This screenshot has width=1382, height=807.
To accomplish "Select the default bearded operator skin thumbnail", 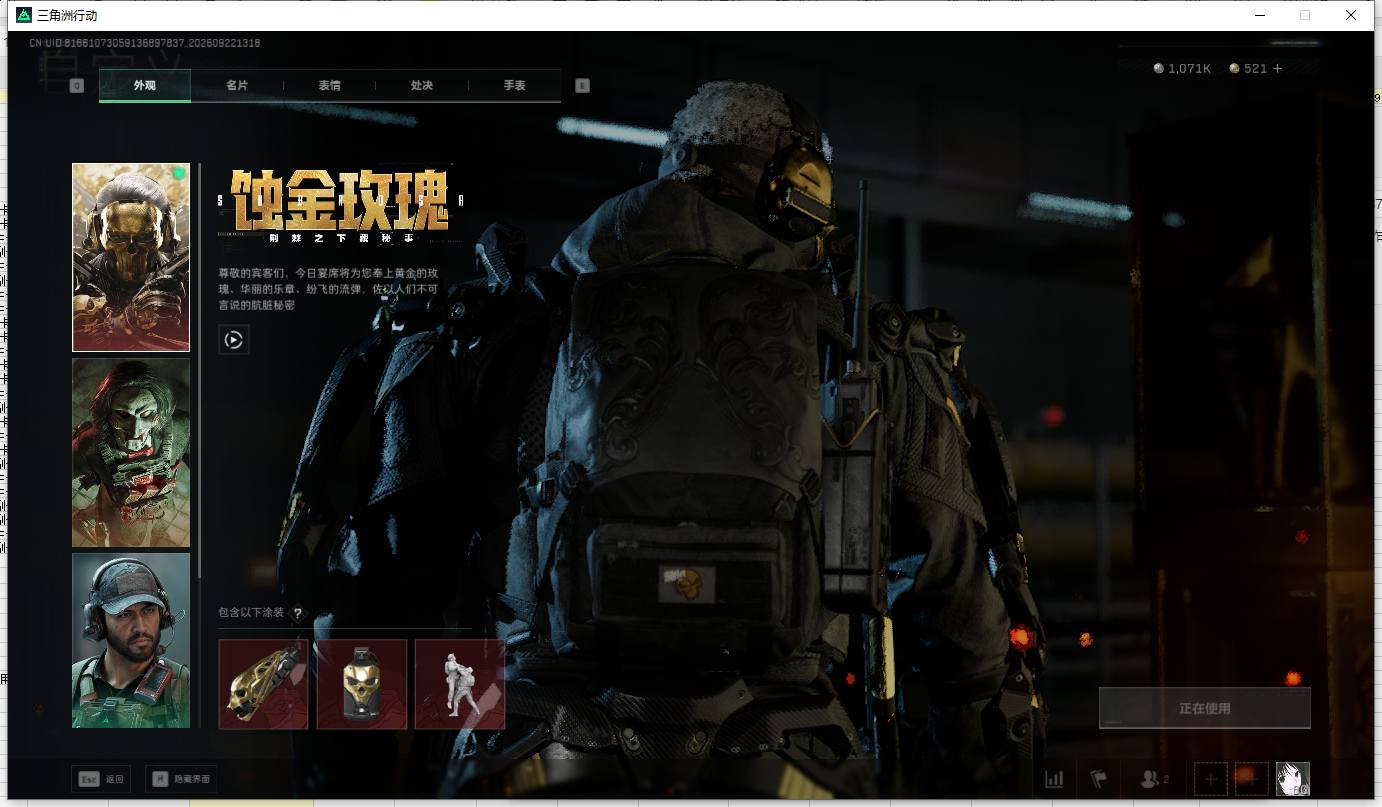I will (131, 640).
